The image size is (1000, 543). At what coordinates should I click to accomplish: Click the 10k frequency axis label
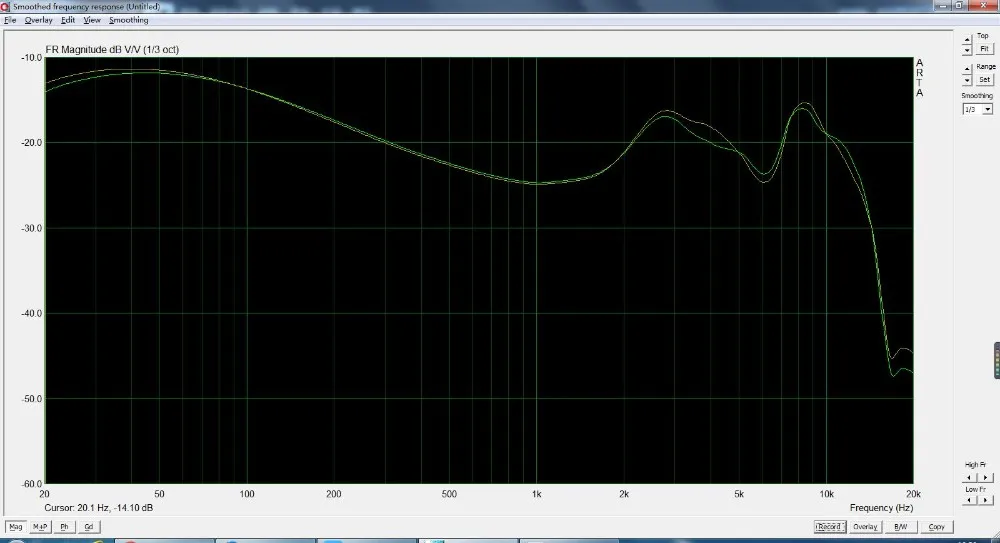(x=827, y=494)
